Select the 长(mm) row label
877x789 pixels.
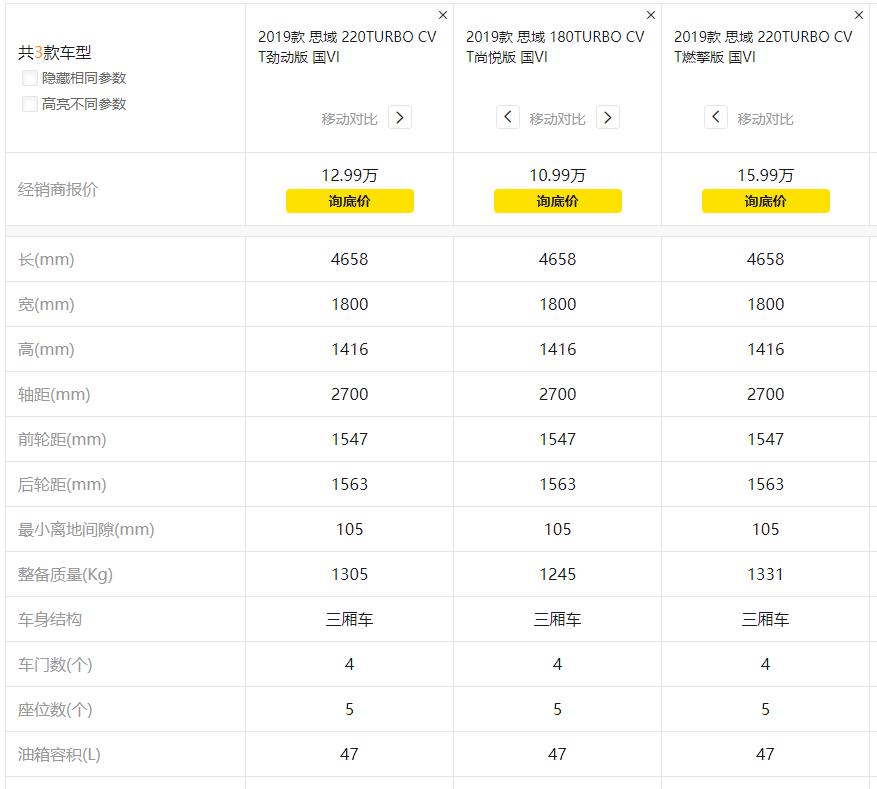coord(46,259)
